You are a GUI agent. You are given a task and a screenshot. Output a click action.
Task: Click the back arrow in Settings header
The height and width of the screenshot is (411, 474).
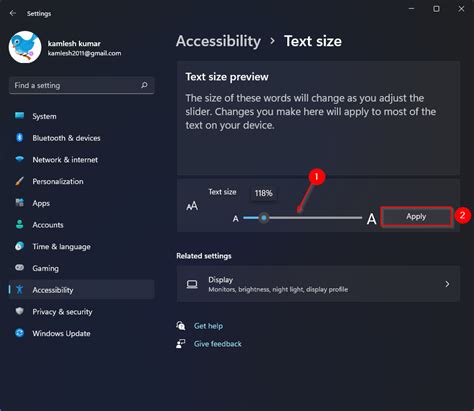[x=13, y=13]
